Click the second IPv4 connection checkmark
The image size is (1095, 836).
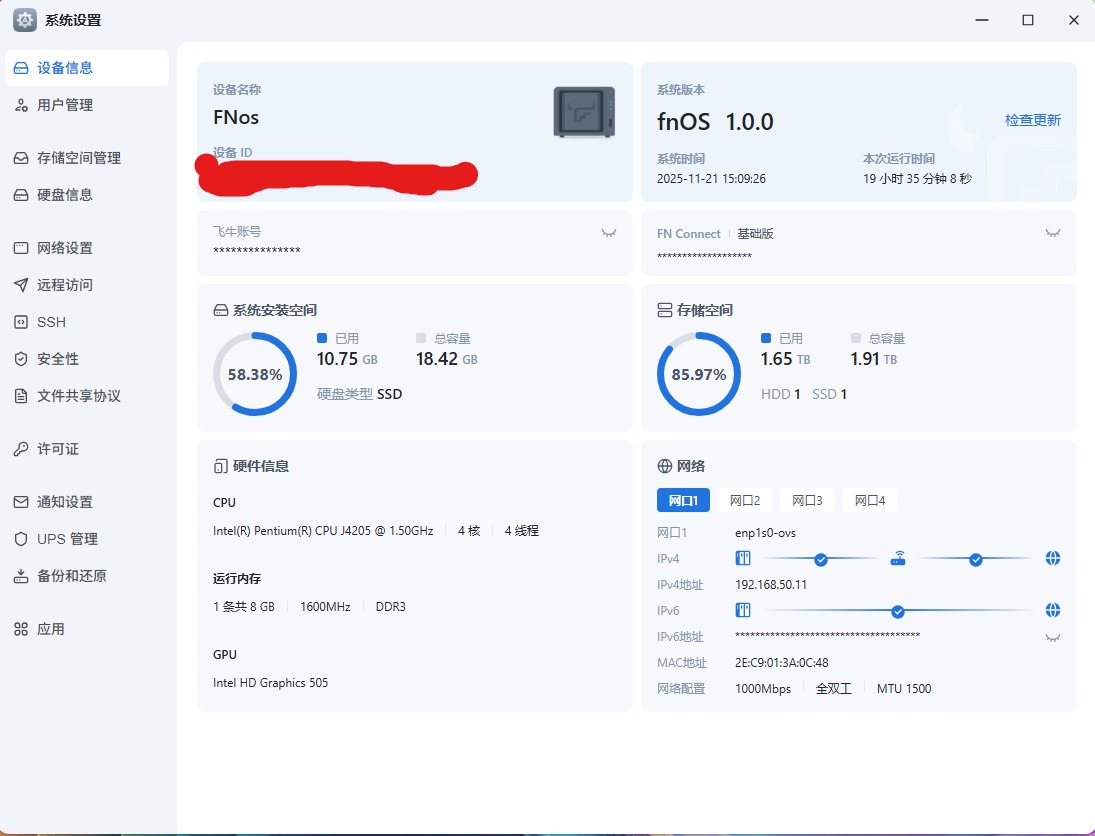click(976, 559)
